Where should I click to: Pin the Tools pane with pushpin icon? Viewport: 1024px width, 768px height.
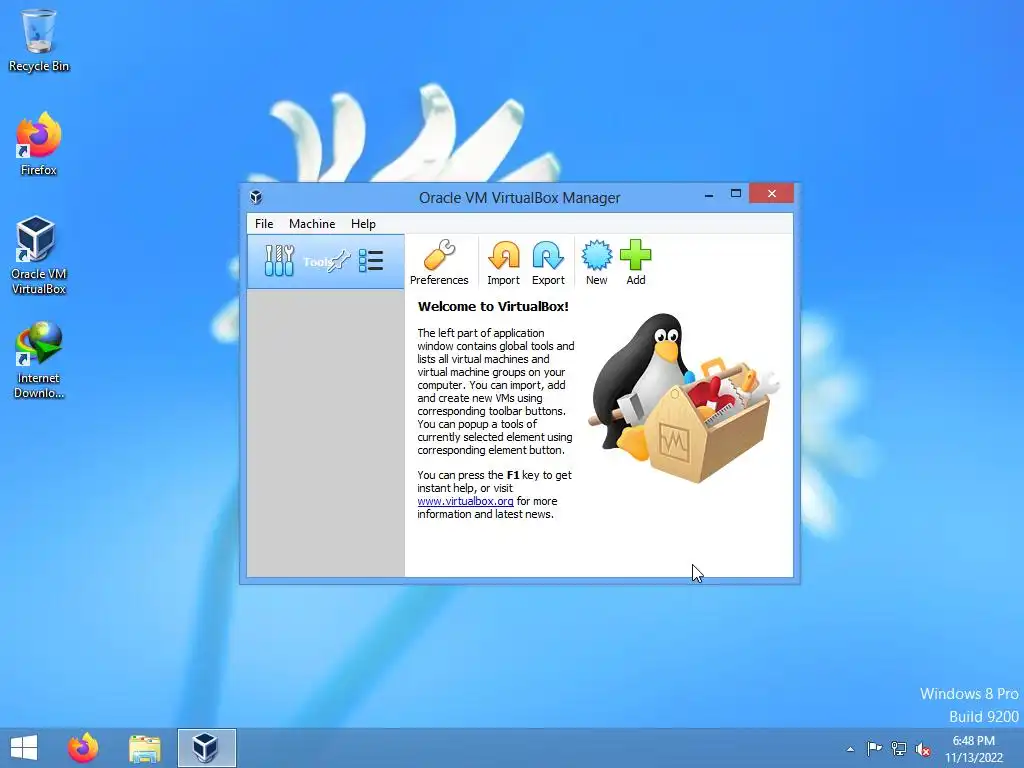click(x=338, y=261)
